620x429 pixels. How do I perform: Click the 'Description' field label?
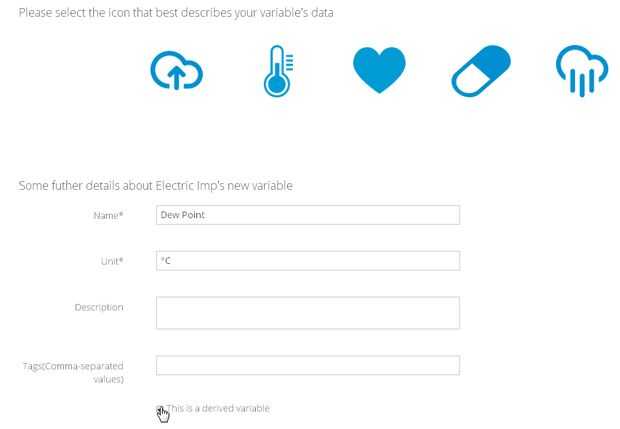tap(98, 307)
